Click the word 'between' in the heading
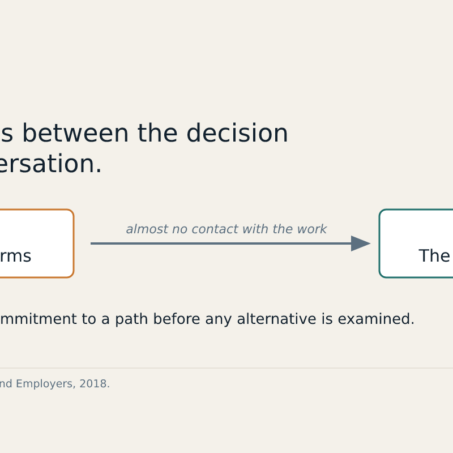This screenshot has width=453, height=453. point(75,133)
